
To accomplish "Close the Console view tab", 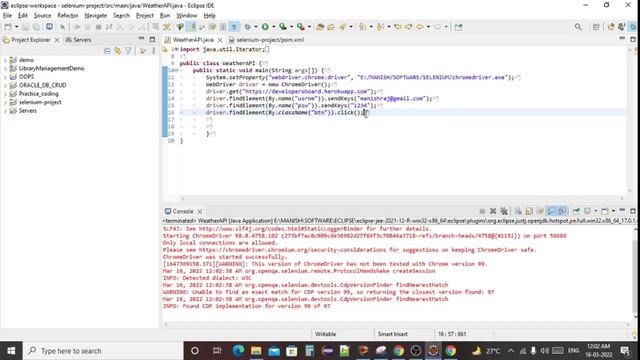I will click(x=200, y=211).
